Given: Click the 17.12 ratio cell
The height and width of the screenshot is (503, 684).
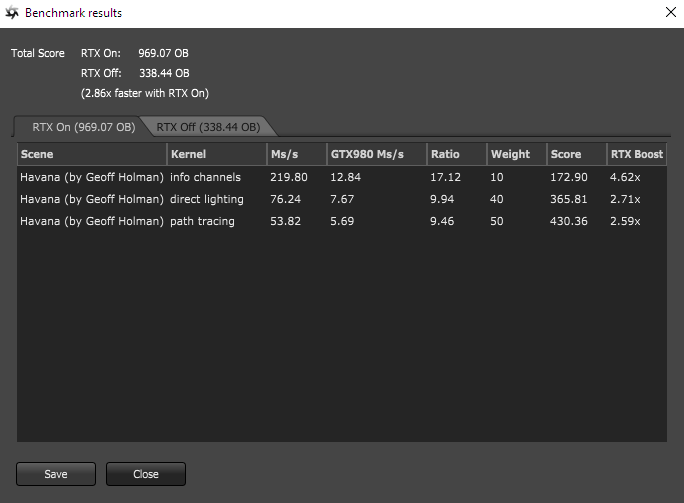Looking at the screenshot, I should click(x=445, y=177).
